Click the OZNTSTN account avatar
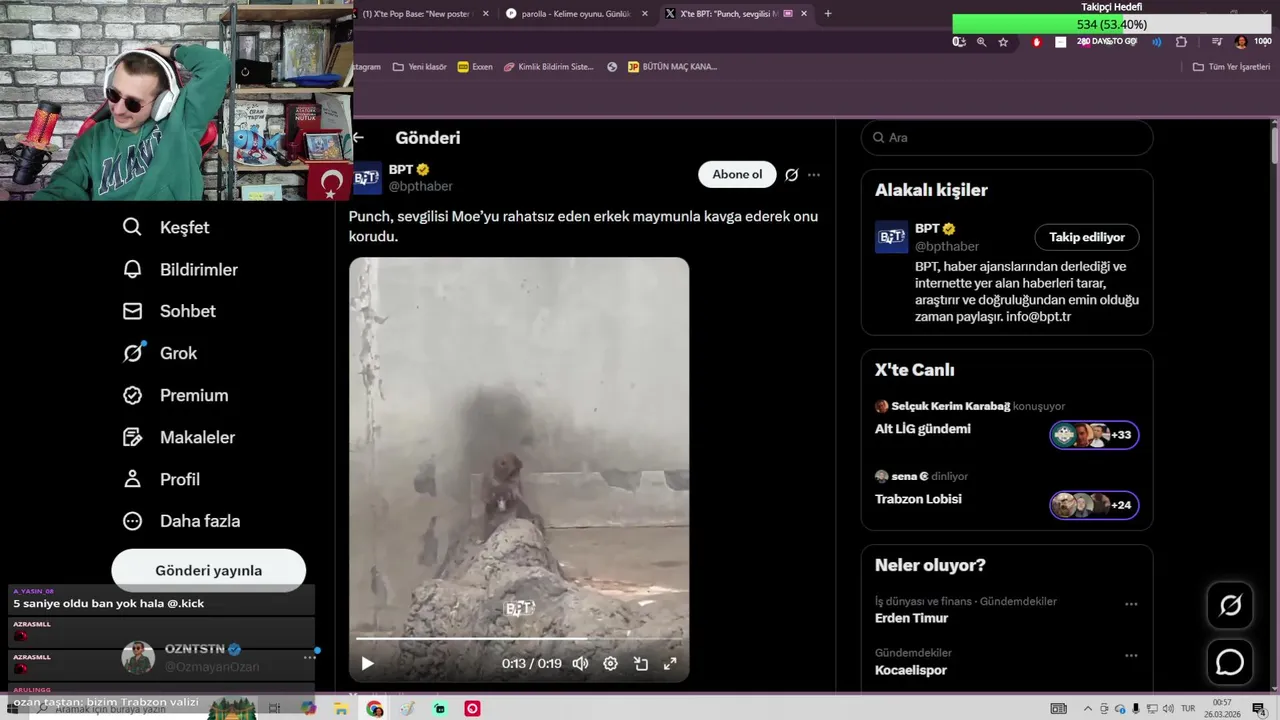Screen dimensions: 1280x720 click(x=138, y=657)
